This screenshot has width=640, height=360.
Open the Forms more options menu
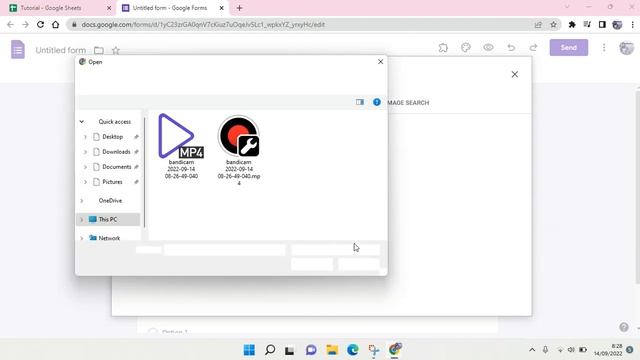click(604, 48)
